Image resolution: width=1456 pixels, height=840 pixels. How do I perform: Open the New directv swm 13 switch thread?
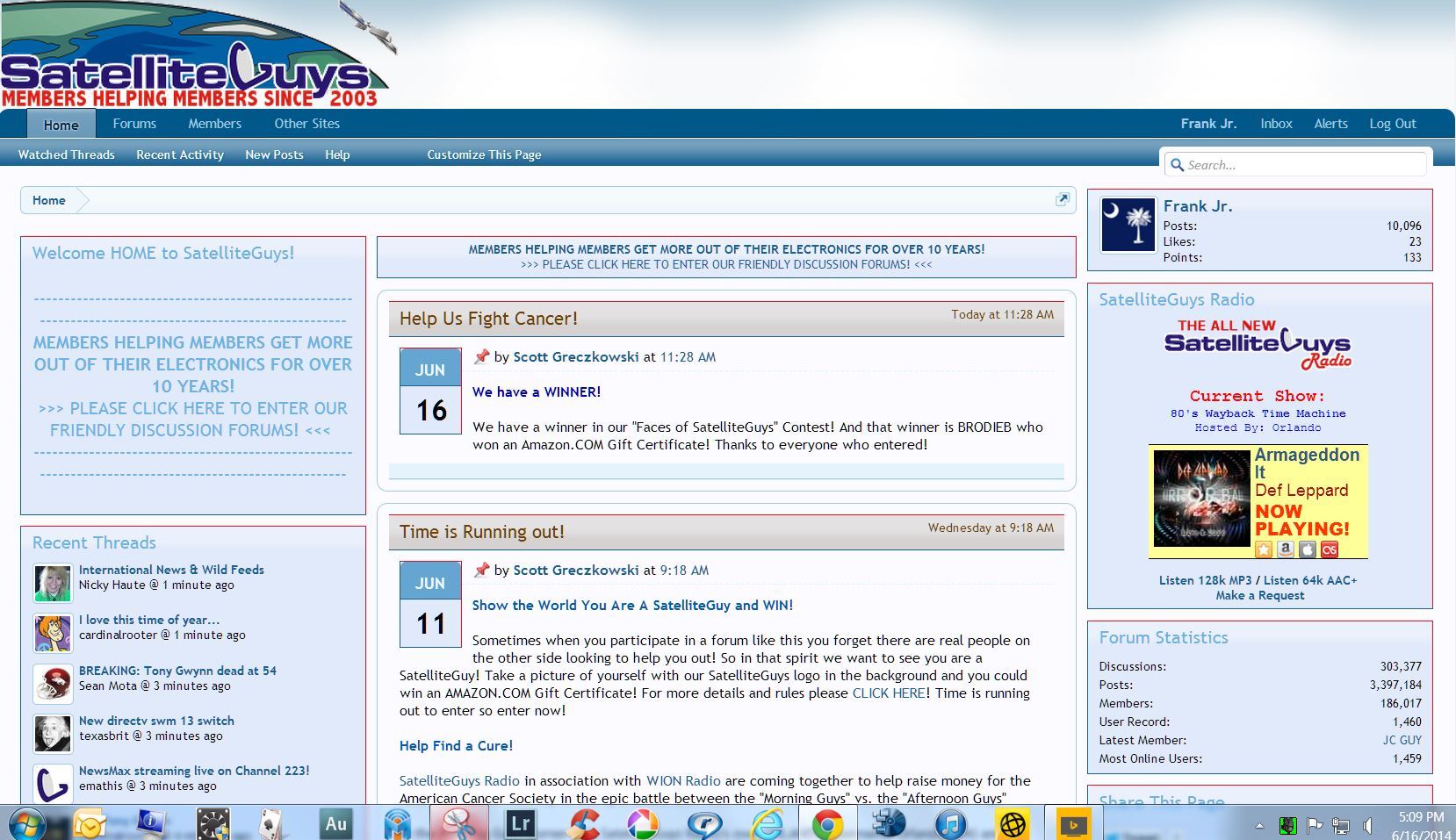(x=156, y=721)
